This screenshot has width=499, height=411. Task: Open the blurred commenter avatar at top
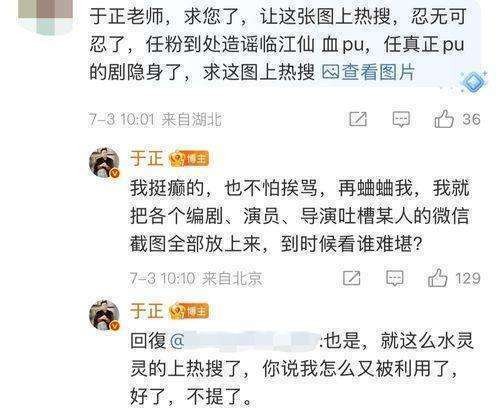46,15
